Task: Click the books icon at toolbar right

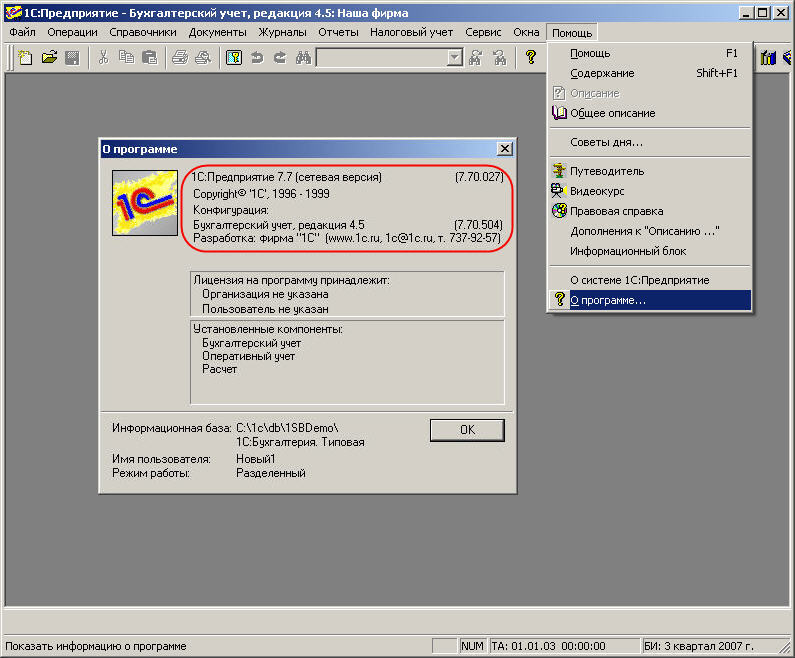Action: click(768, 57)
